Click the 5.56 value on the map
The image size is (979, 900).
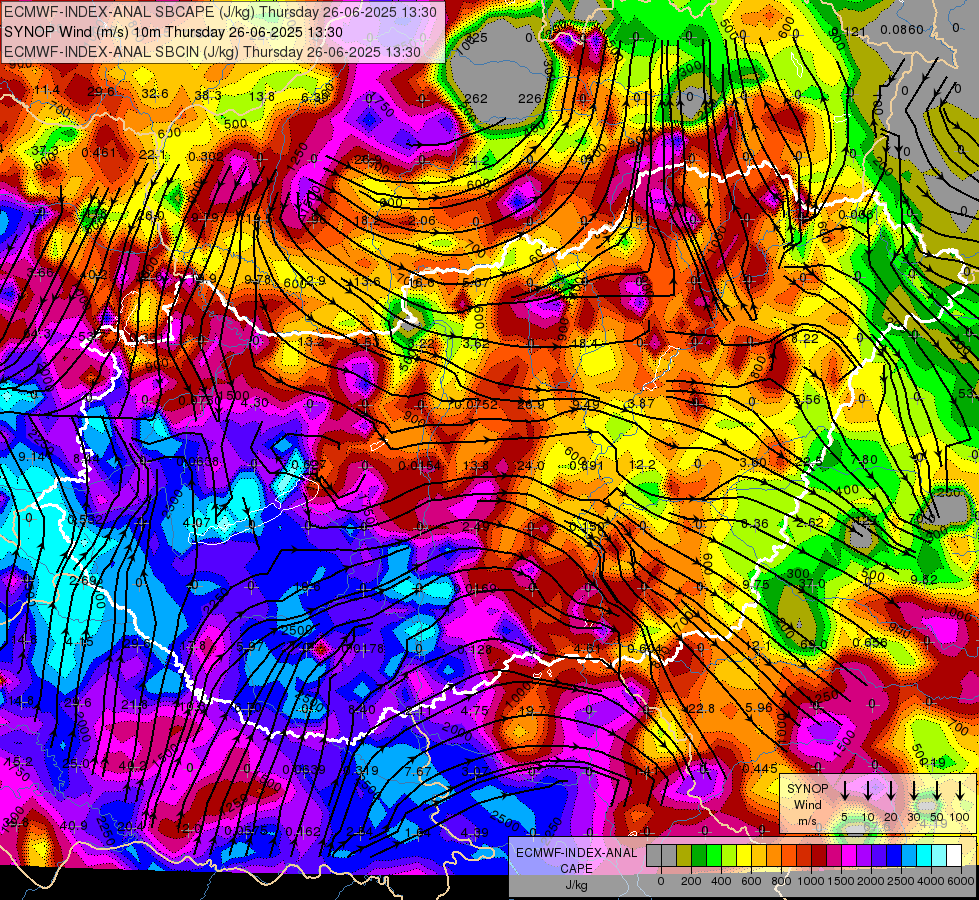pos(807,400)
